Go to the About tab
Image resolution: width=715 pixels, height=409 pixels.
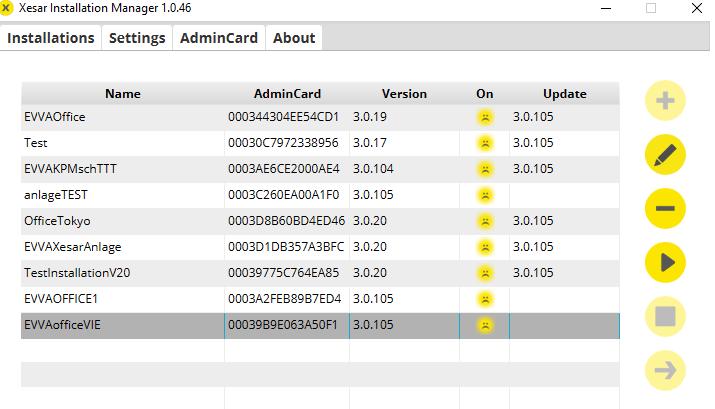pos(294,38)
